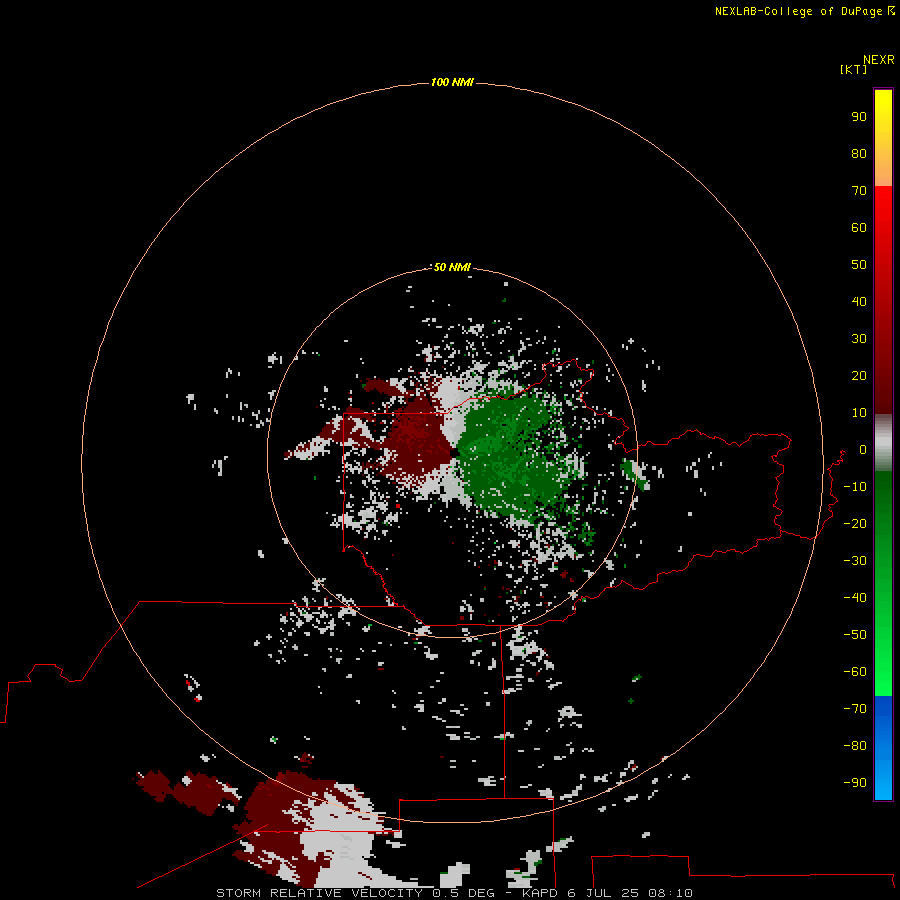Click the positive 70 knot scale label

[x=859, y=191]
